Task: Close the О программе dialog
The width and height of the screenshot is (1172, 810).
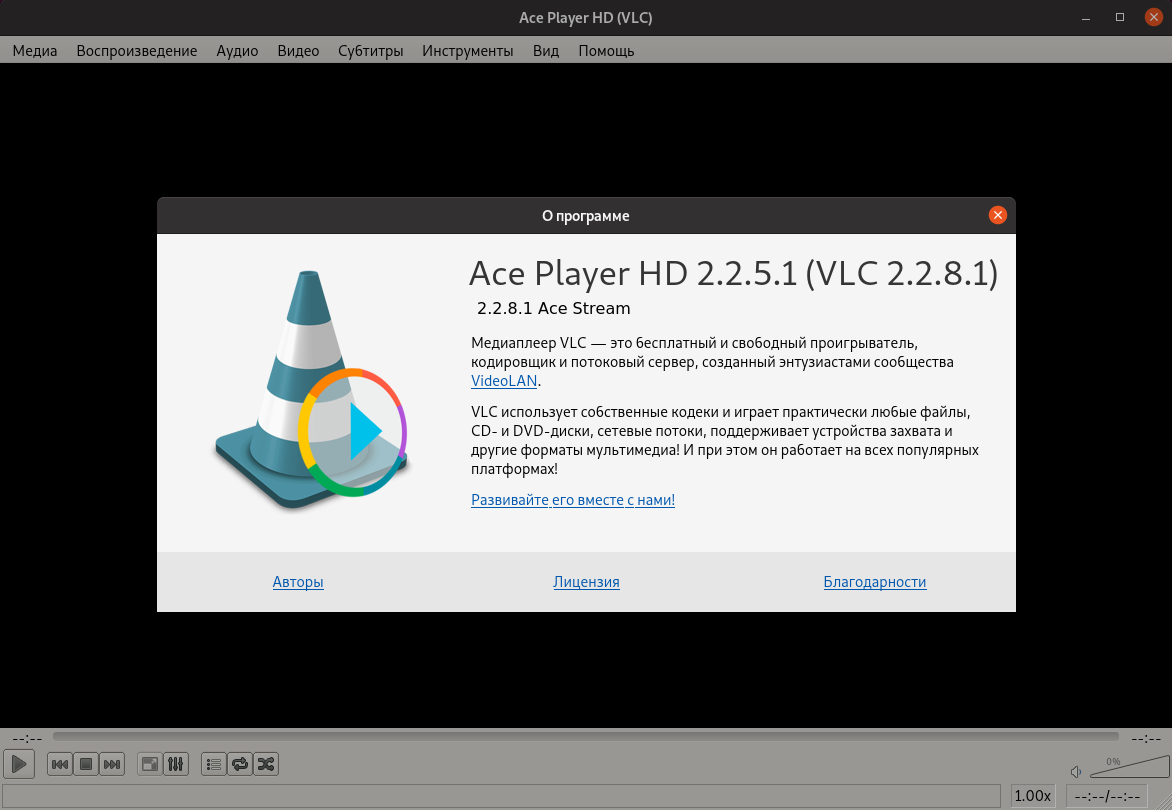Action: (x=997, y=215)
